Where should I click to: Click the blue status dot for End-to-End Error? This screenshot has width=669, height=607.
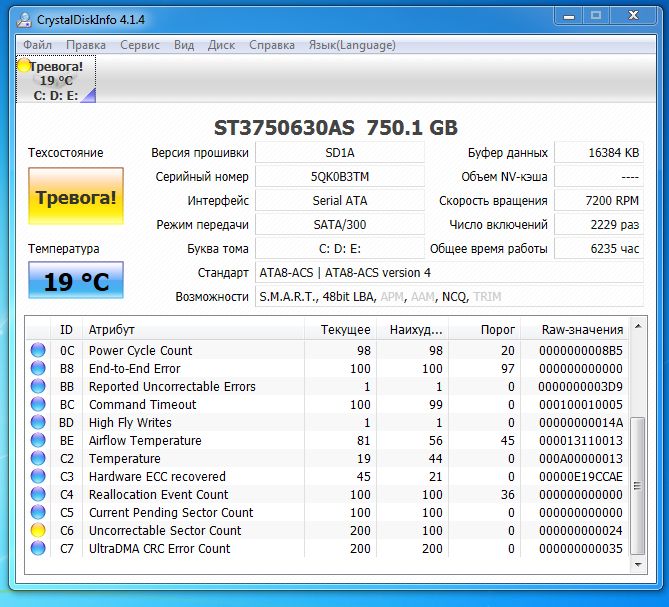click(x=38, y=368)
